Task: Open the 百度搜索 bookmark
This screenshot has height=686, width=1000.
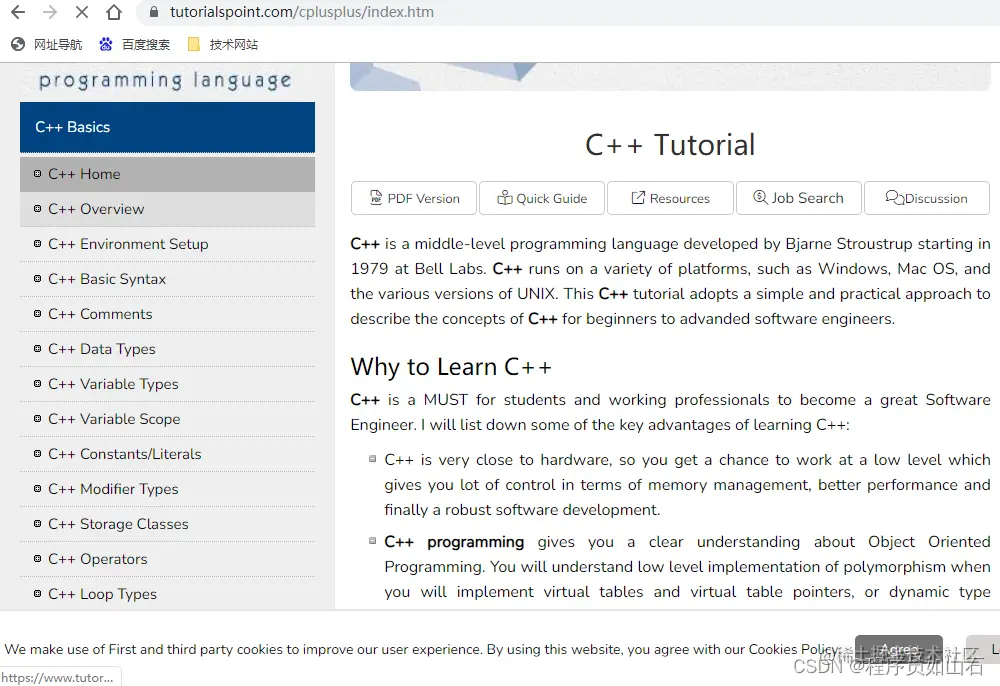Action: pos(135,44)
